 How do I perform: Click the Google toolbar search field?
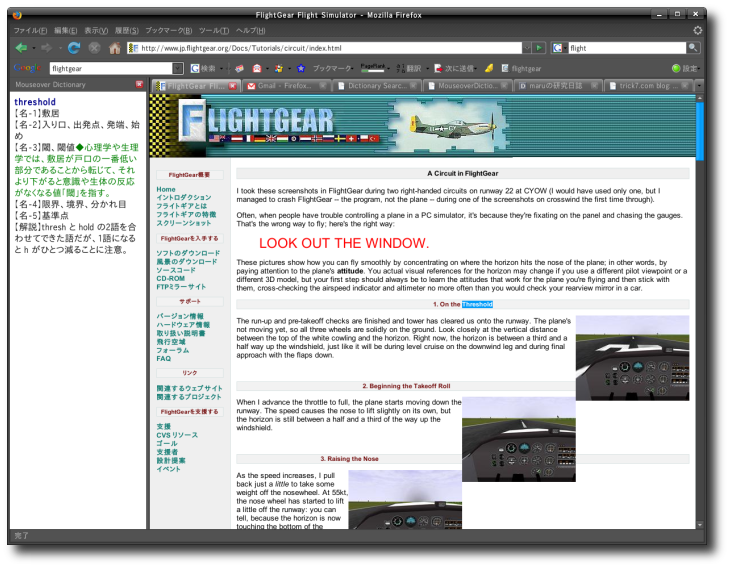tap(112, 68)
